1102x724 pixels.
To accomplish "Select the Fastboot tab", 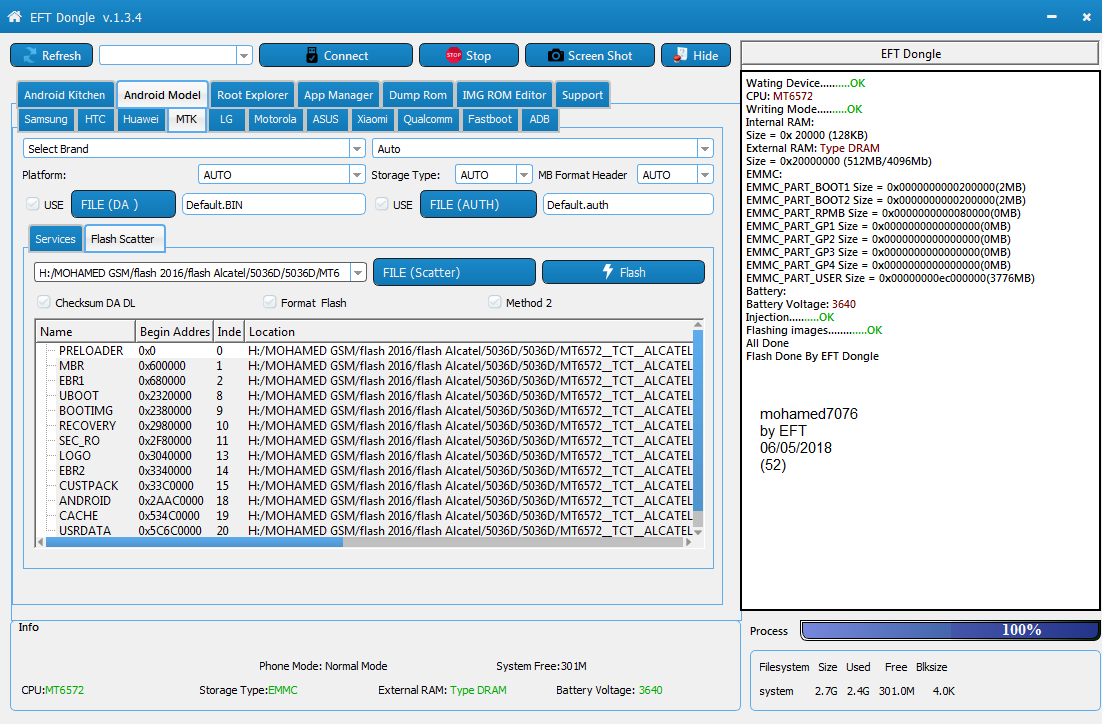I will pos(490,119).
